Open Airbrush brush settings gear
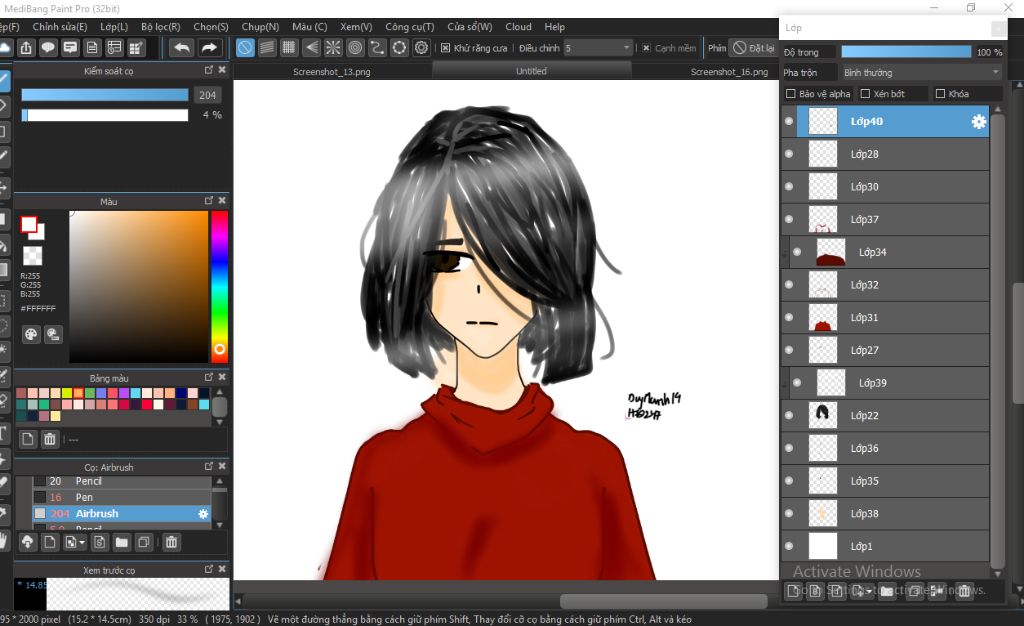The height and width of the screenshot is (626, 1024). click(x=203, y=514)
